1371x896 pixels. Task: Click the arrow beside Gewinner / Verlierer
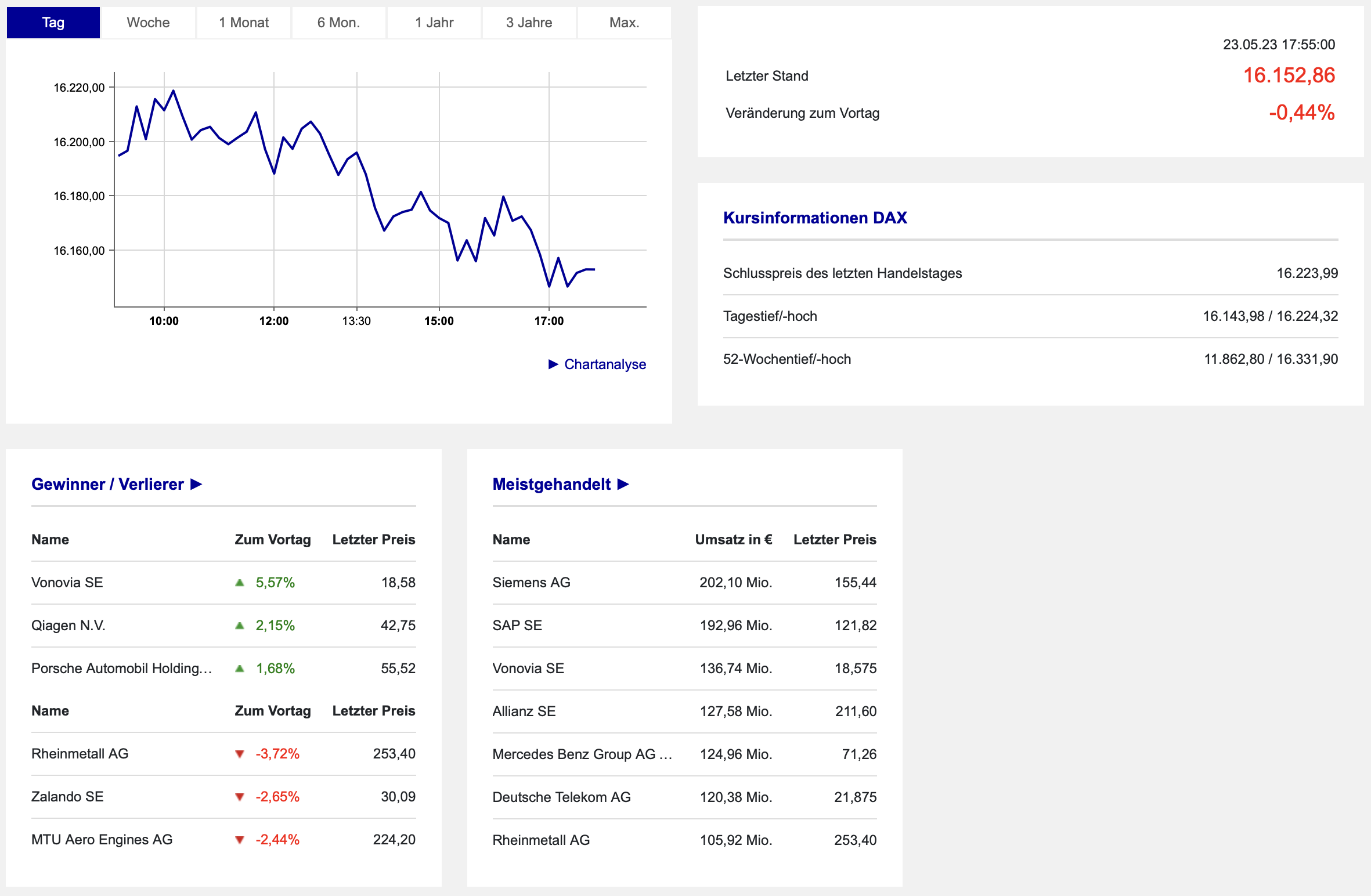click(196, 484)
